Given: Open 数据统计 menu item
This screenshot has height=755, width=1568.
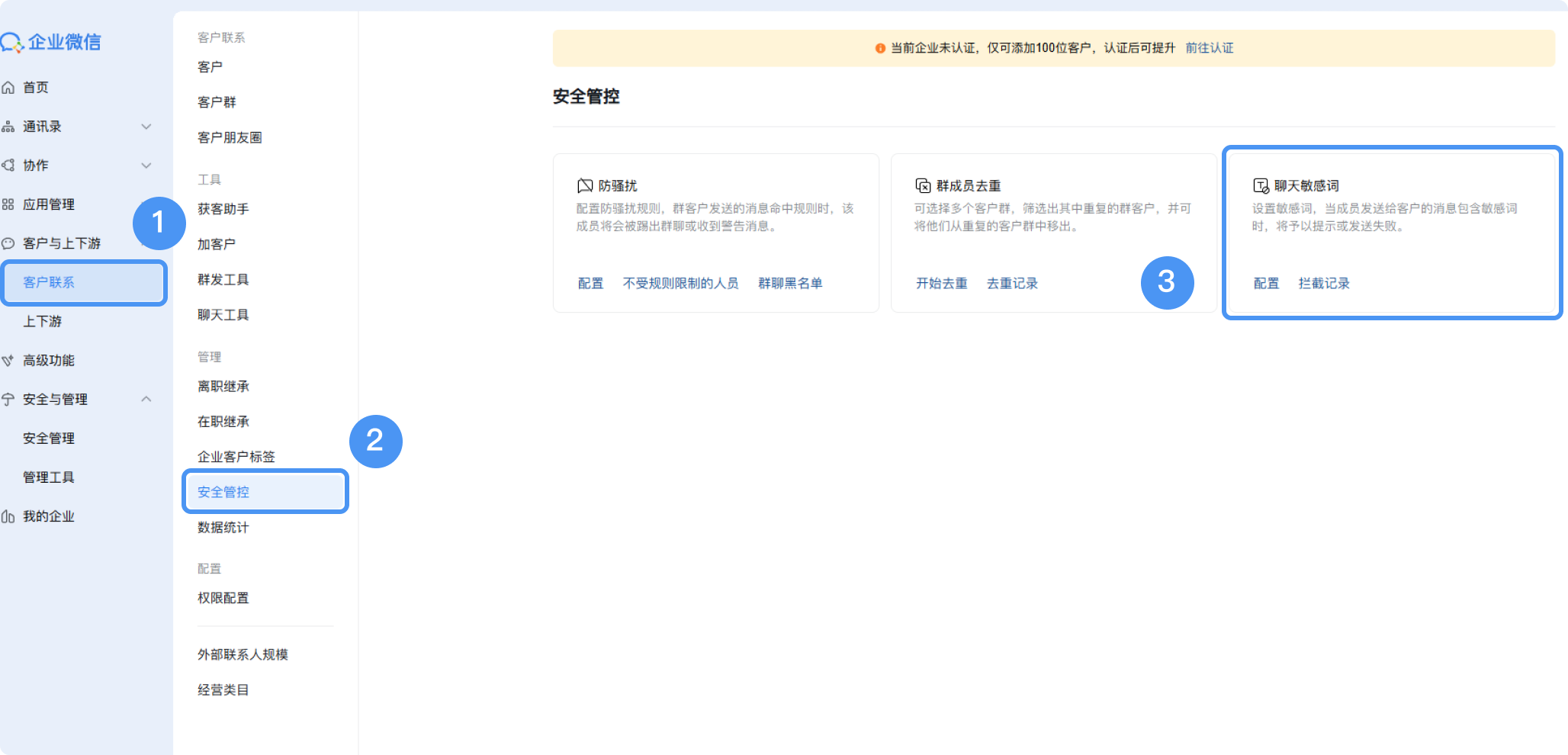Looking at the screenshot, I should [x=223, y=528].
